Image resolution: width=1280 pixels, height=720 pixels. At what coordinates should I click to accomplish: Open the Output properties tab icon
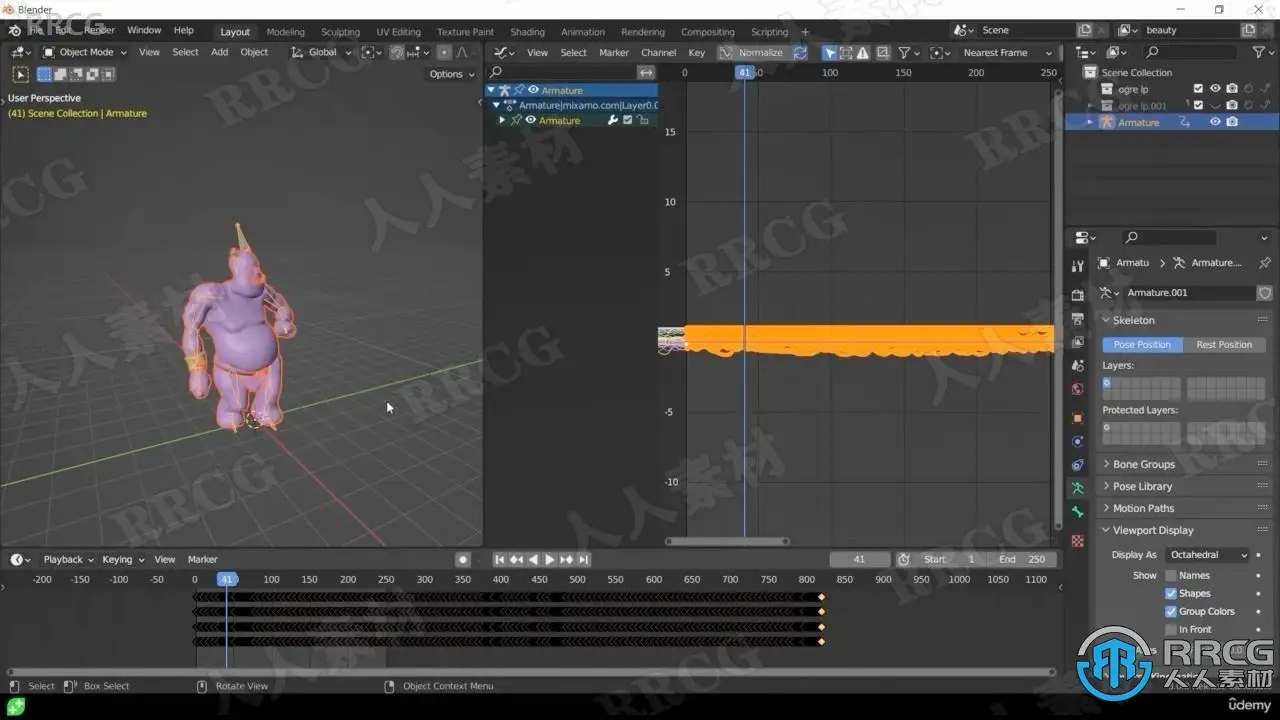point(1077,319)
